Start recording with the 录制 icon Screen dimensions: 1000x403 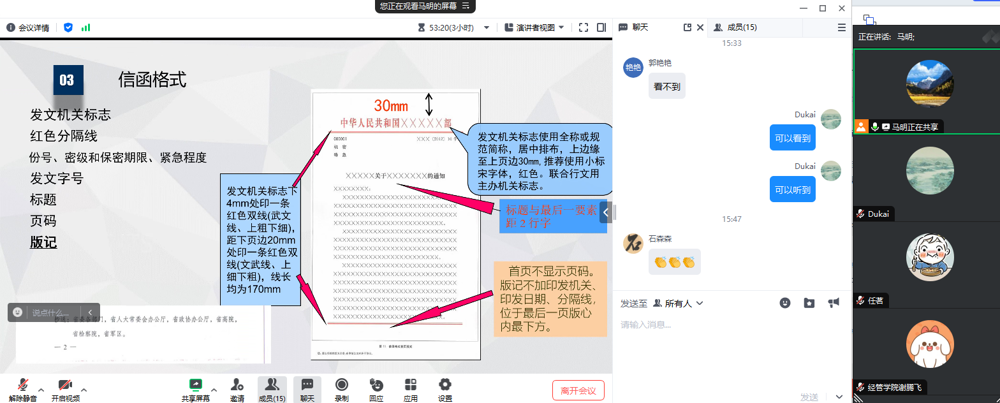pyautogui.click(x=341, y=387)
